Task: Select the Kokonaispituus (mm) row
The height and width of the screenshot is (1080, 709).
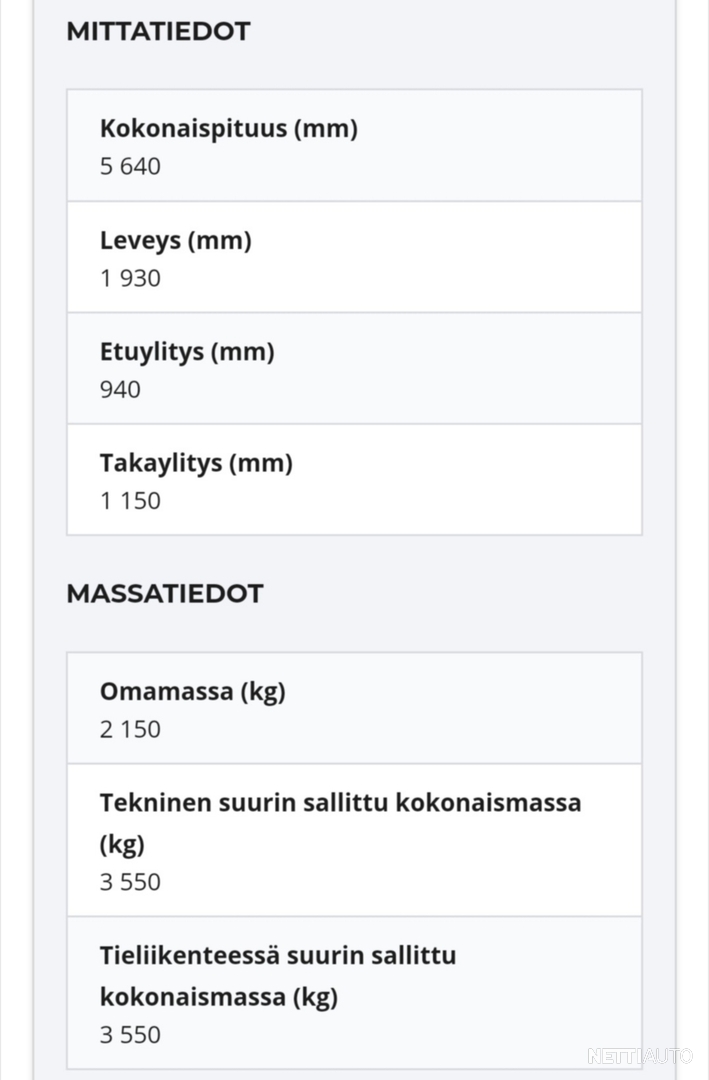Action: [x=354, y=145]
